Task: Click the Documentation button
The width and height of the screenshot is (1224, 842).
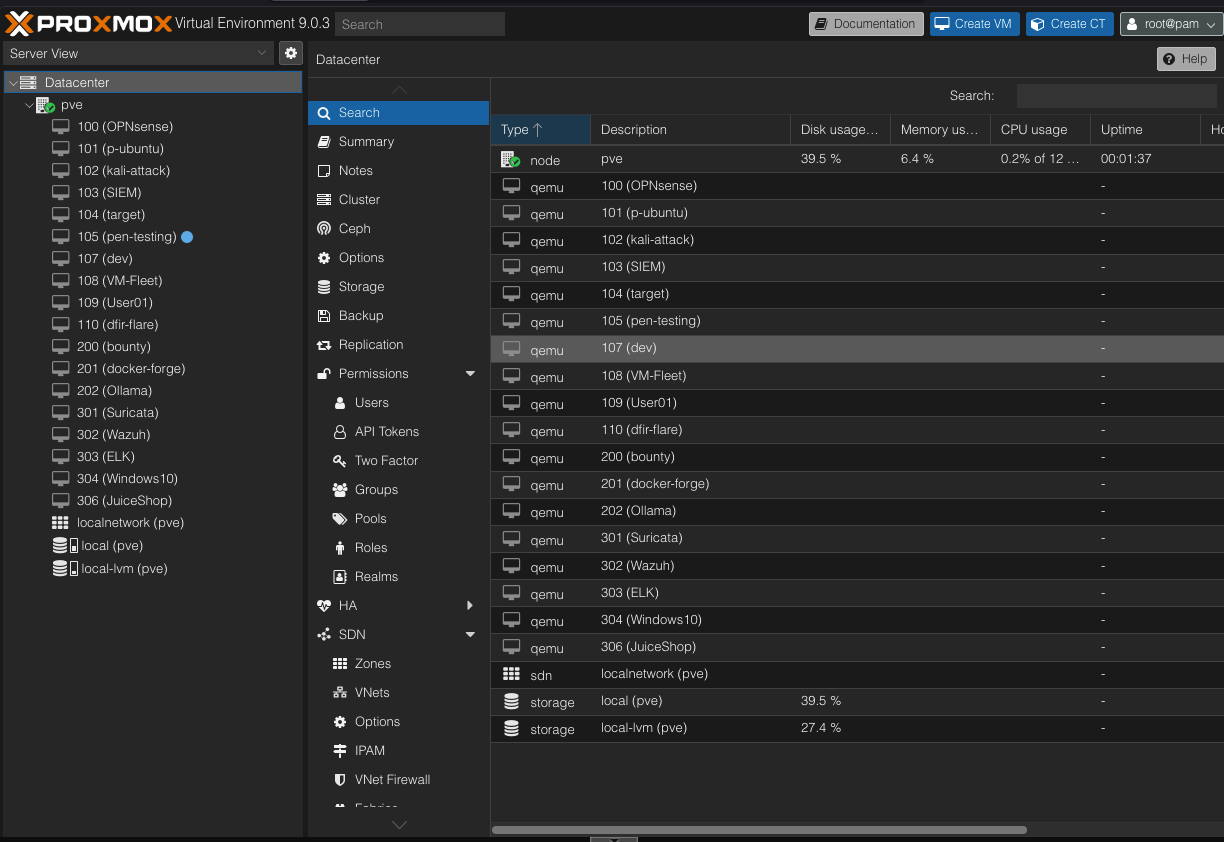Action: point(864,24)
